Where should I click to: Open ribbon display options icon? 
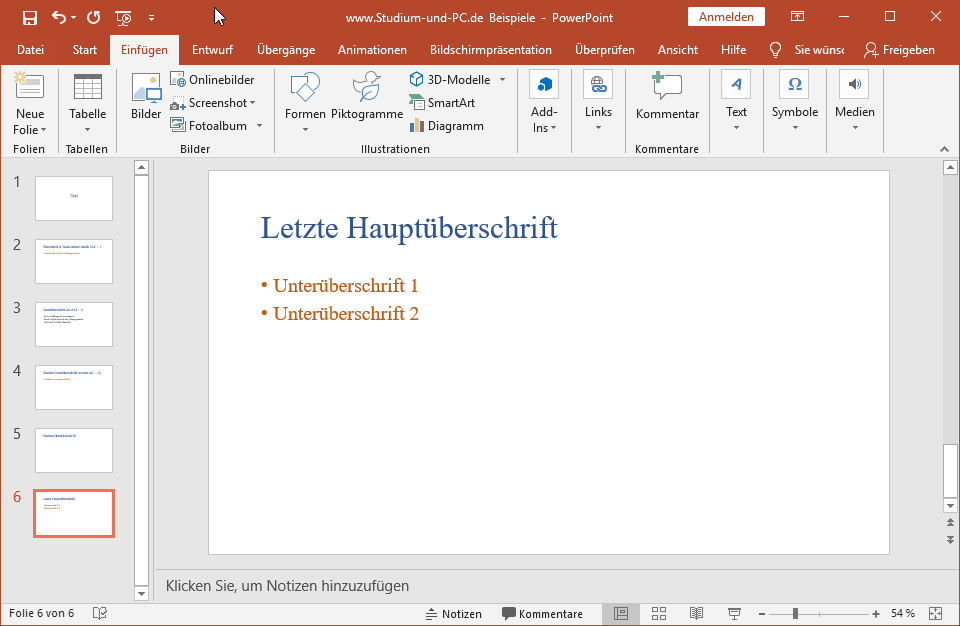coord(797,17)
